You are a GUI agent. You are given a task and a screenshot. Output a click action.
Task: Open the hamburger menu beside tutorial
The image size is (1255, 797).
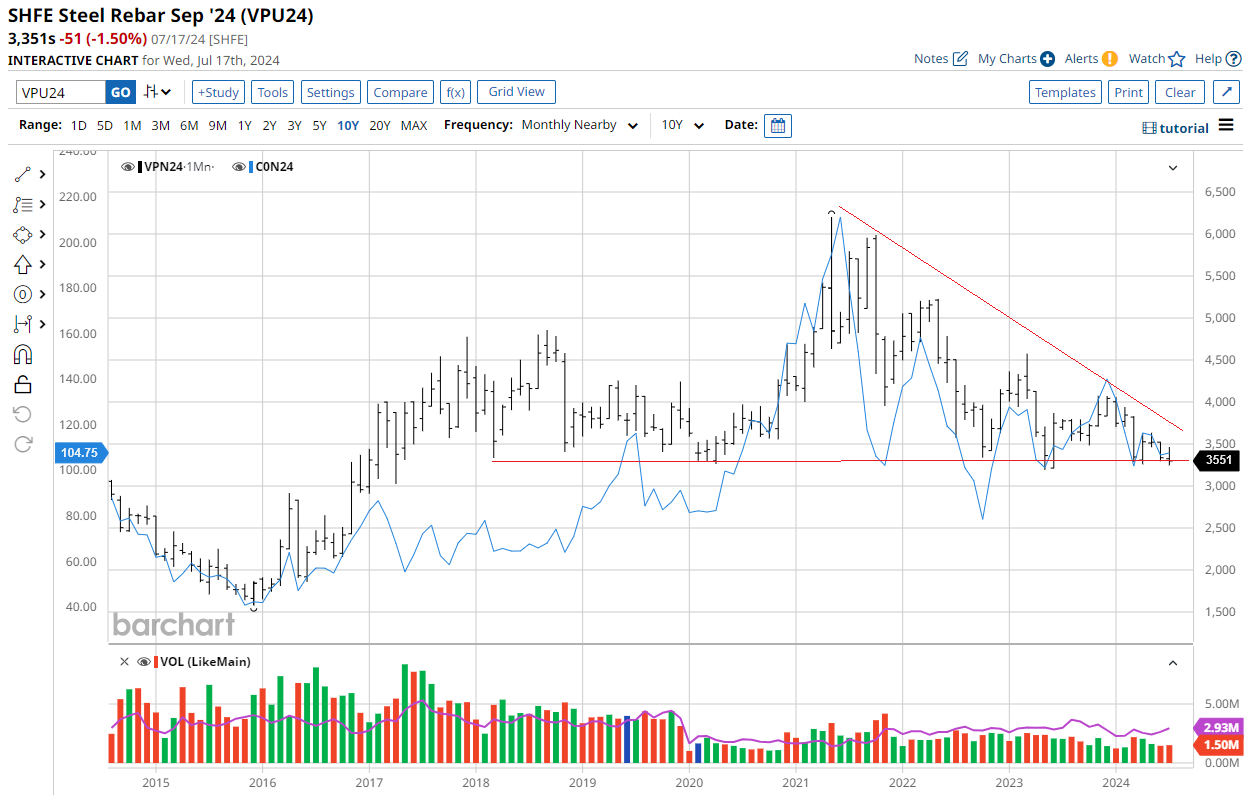click(1226, 126)
